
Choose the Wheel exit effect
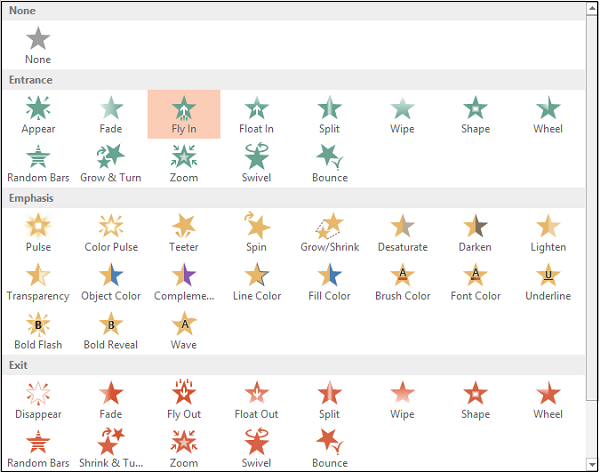tap(548, 400)
